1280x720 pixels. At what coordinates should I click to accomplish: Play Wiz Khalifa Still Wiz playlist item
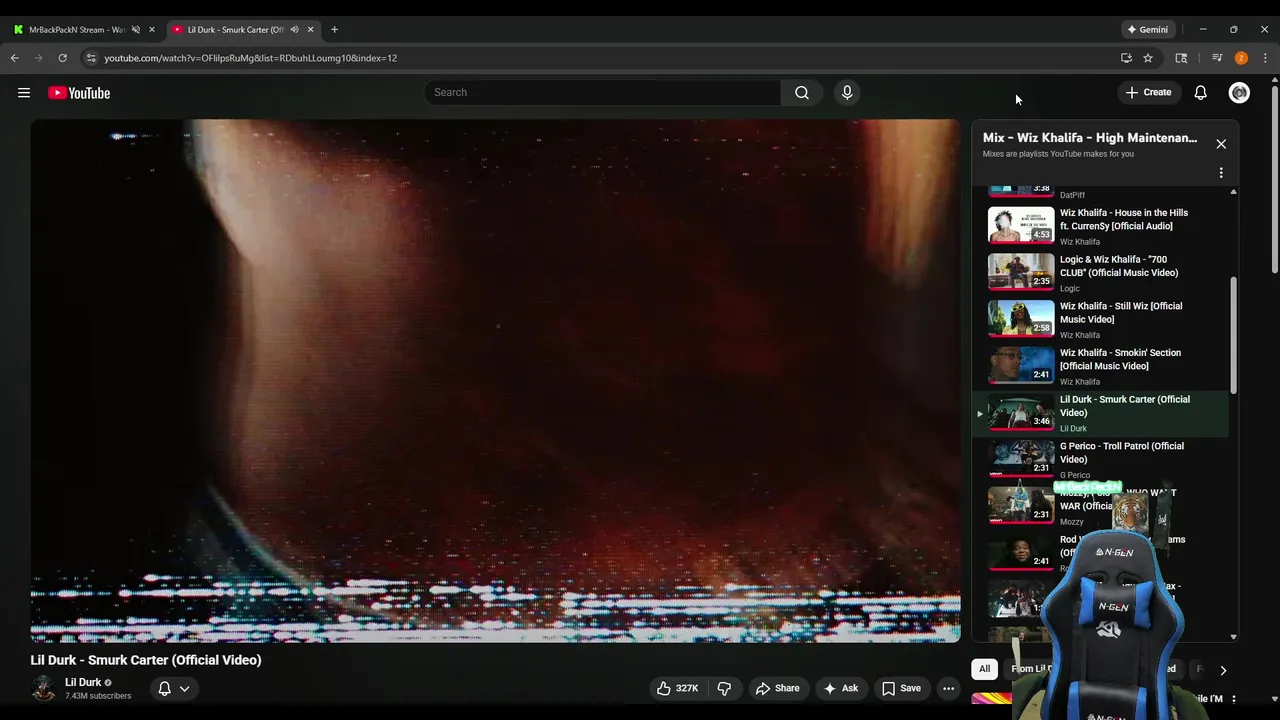tap(1101, 320)
